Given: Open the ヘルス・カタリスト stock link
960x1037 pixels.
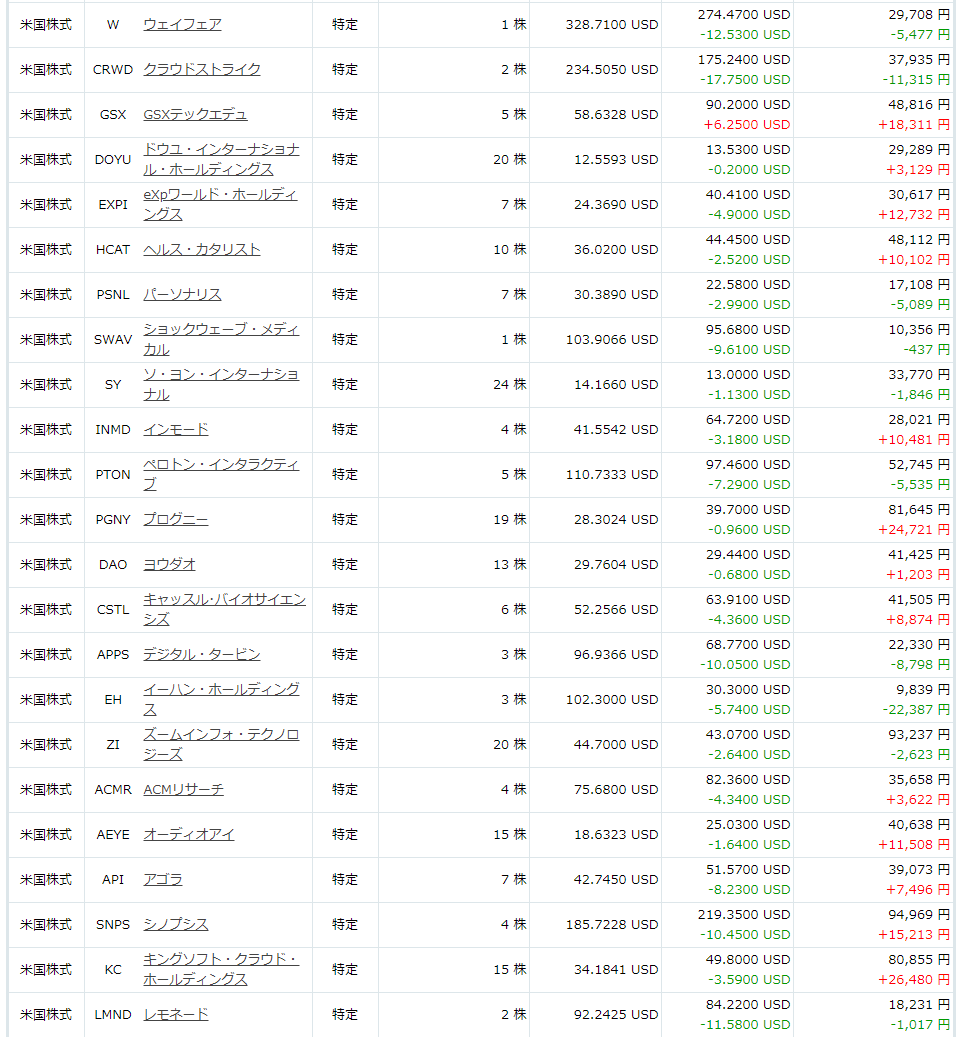Looking at the screenshot, I should click(202, 249).
